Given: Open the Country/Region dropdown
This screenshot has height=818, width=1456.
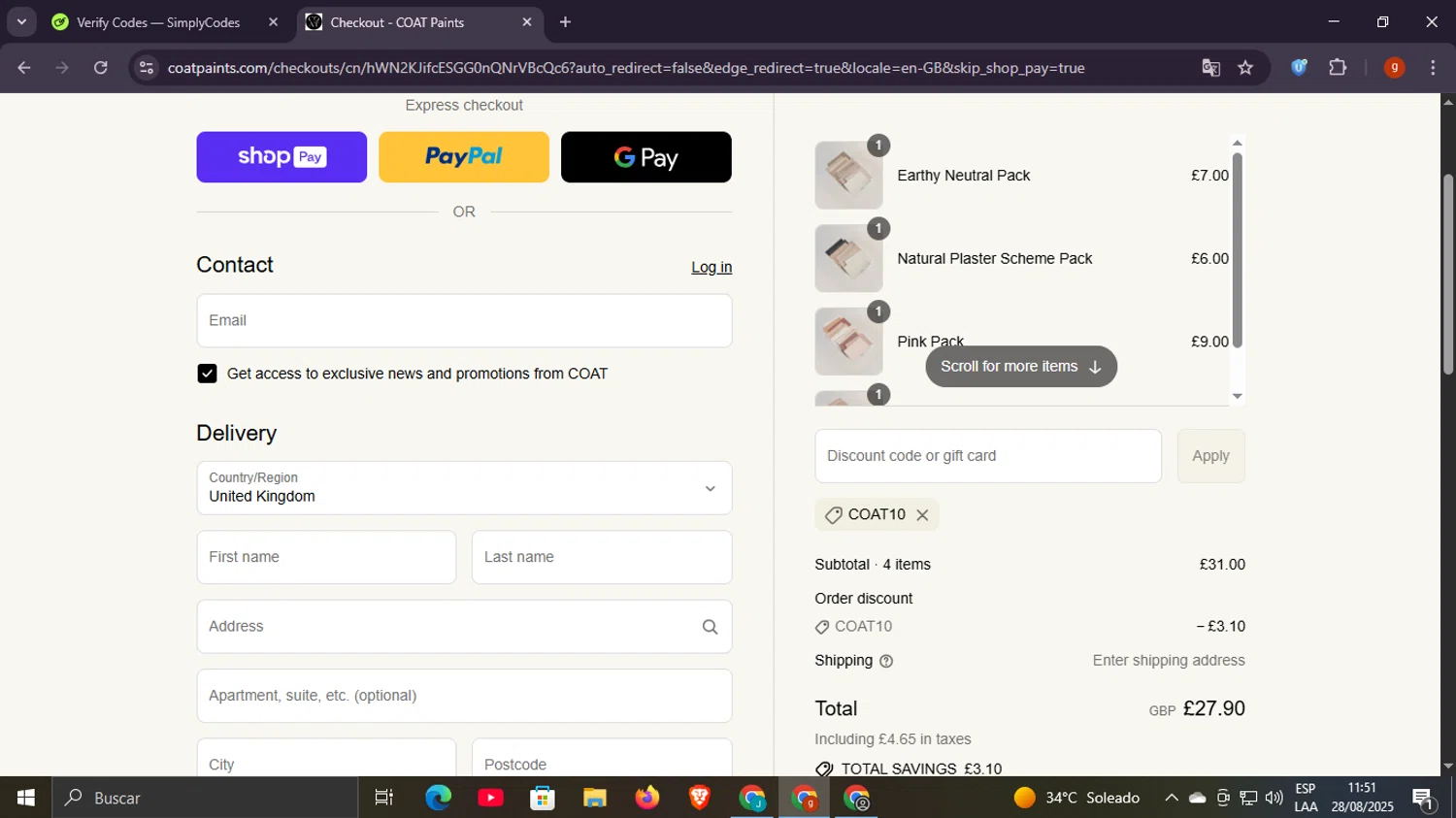Looking at the screenshot, I should [464, 488].
